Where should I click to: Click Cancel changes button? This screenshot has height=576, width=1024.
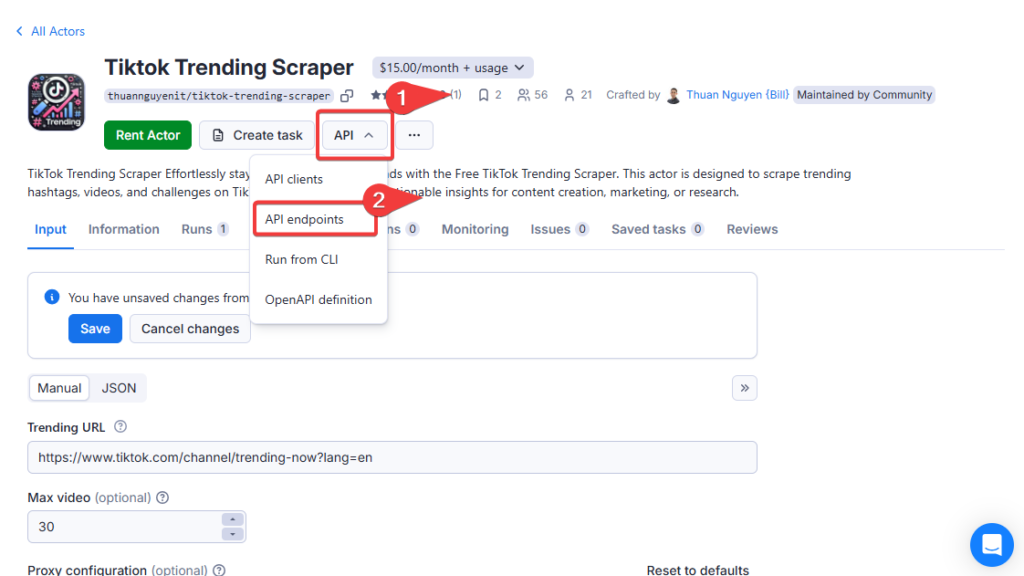tap(190, 328)
